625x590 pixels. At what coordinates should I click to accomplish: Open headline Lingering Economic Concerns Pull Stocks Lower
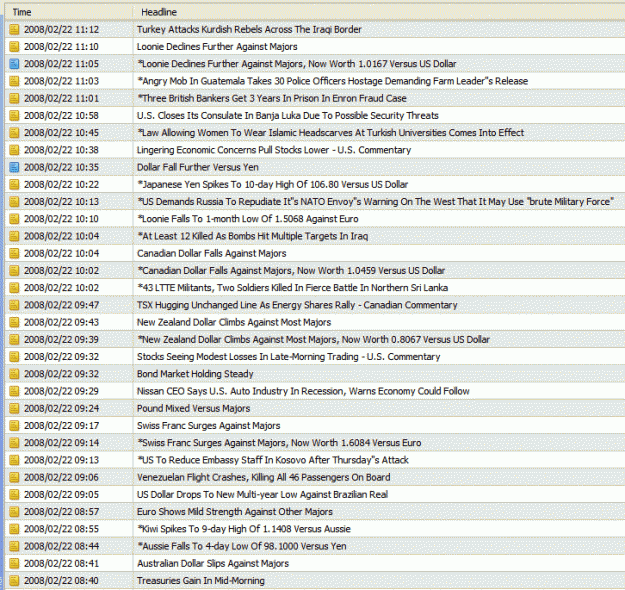(x=274, y=150)
